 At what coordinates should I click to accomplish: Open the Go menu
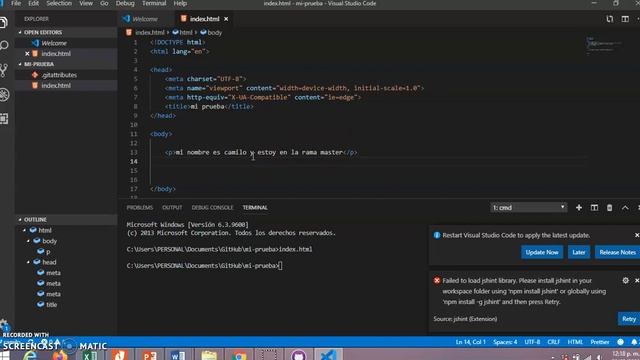point(104,3)
